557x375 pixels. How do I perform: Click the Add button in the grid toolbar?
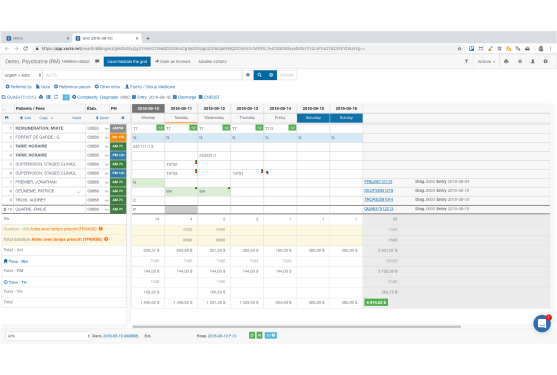[x=25, y=118]
